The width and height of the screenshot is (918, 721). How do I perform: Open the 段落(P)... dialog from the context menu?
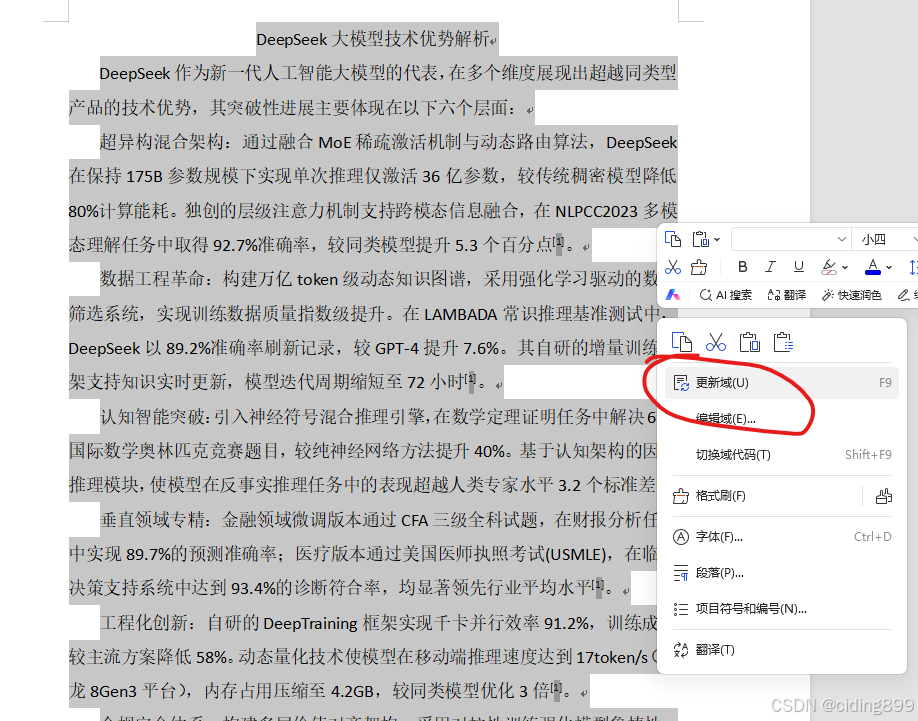click(x=782, y=573)
